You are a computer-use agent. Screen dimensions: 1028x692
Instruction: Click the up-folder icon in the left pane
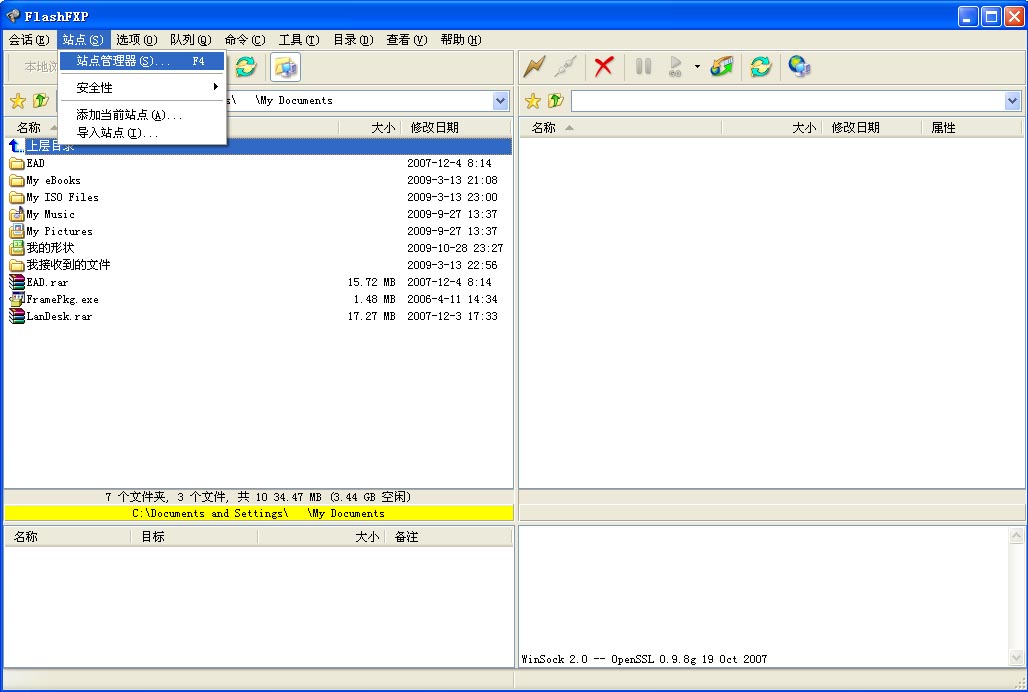click(x=41, y=101)
